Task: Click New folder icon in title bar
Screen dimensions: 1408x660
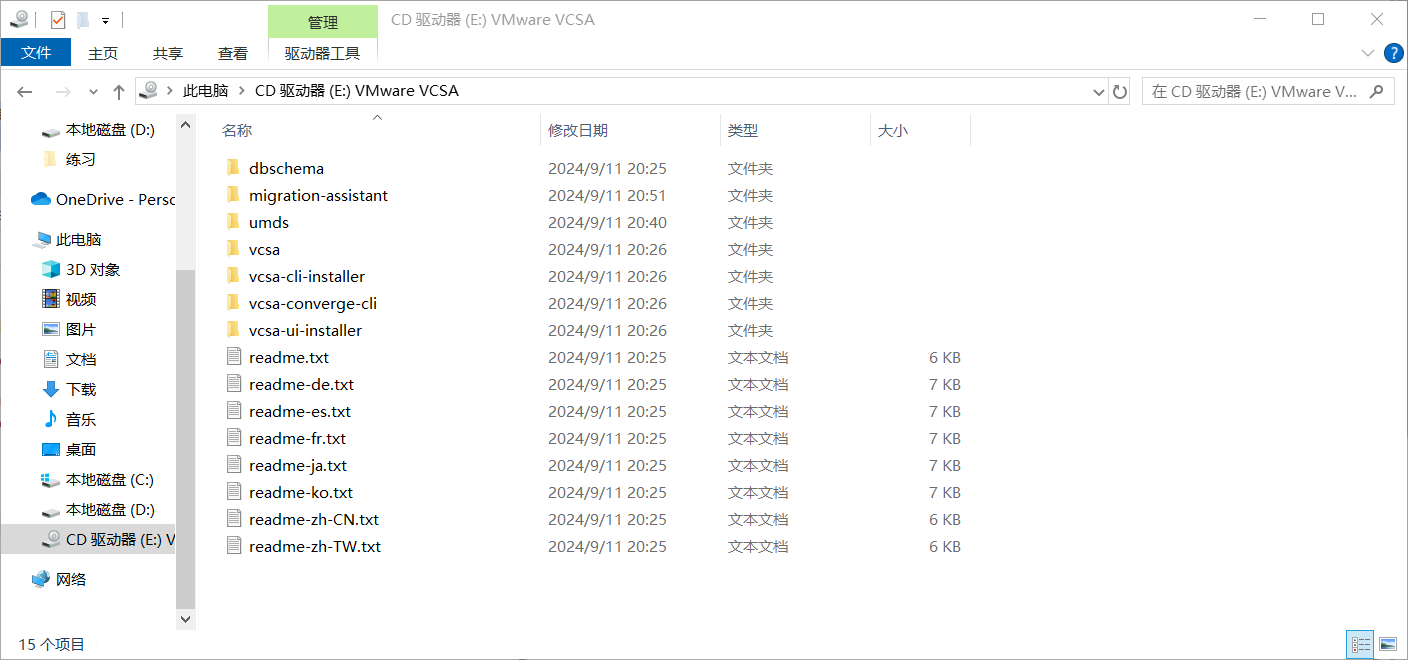Action: click(82, 19)
